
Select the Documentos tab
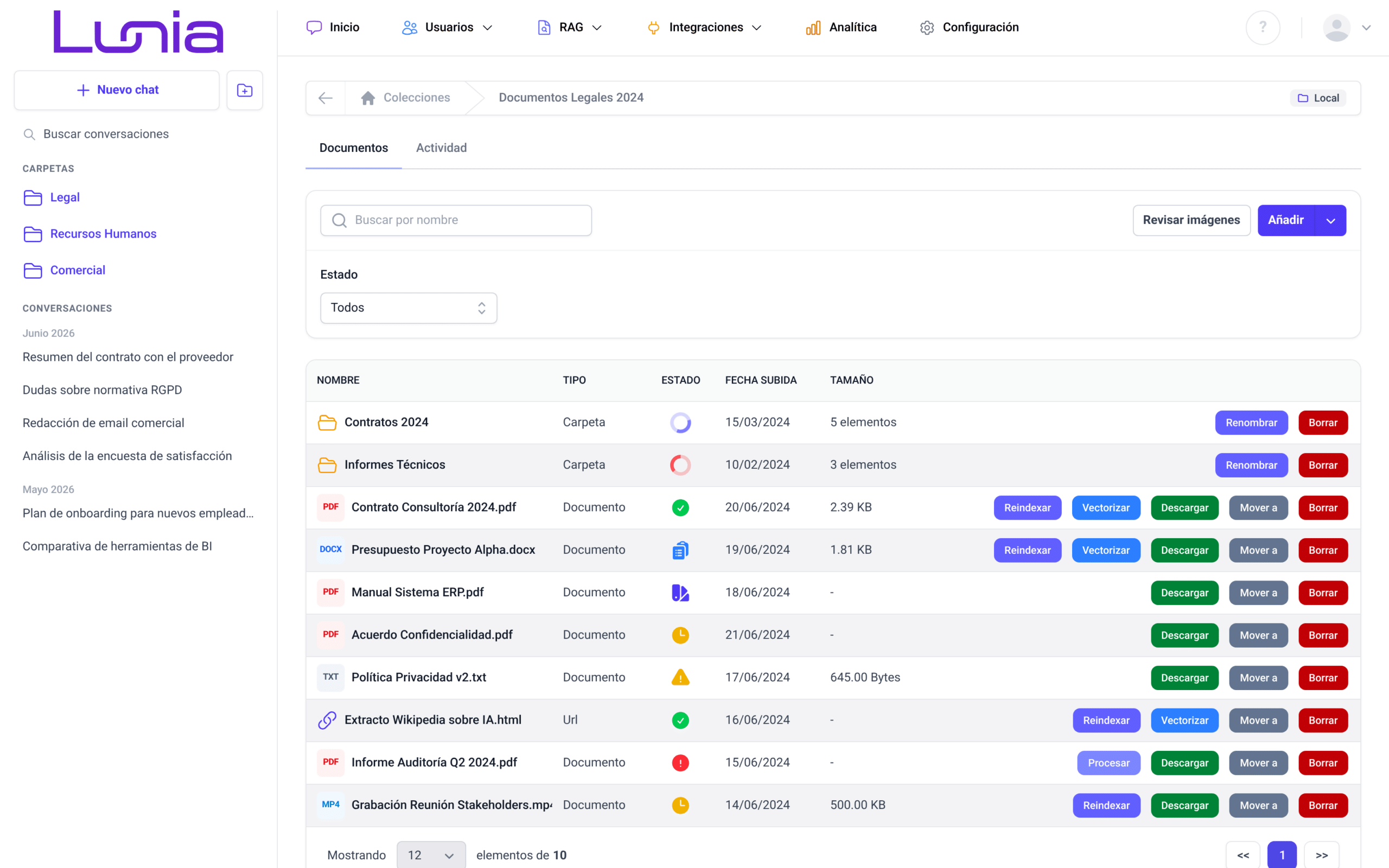pyautogui.click(x=354, y=148)
